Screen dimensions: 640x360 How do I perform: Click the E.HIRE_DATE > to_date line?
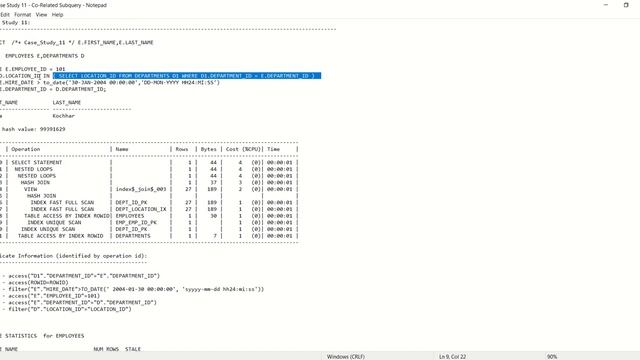tap(110, 82)
